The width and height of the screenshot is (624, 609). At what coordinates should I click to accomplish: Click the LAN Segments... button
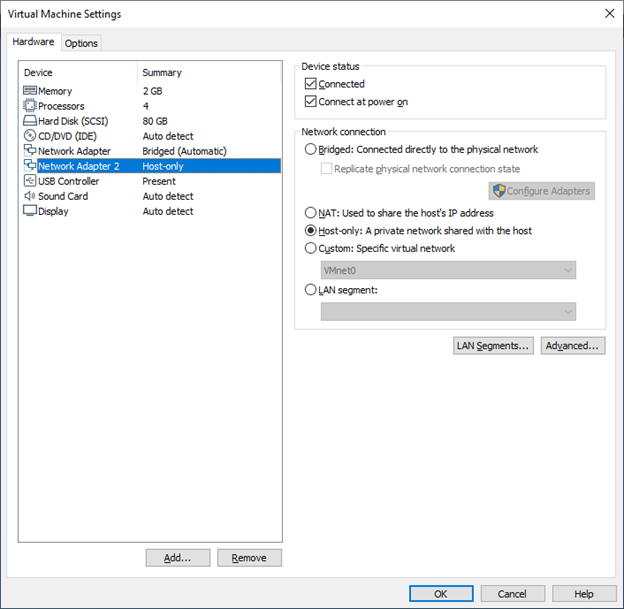[493, 346]
